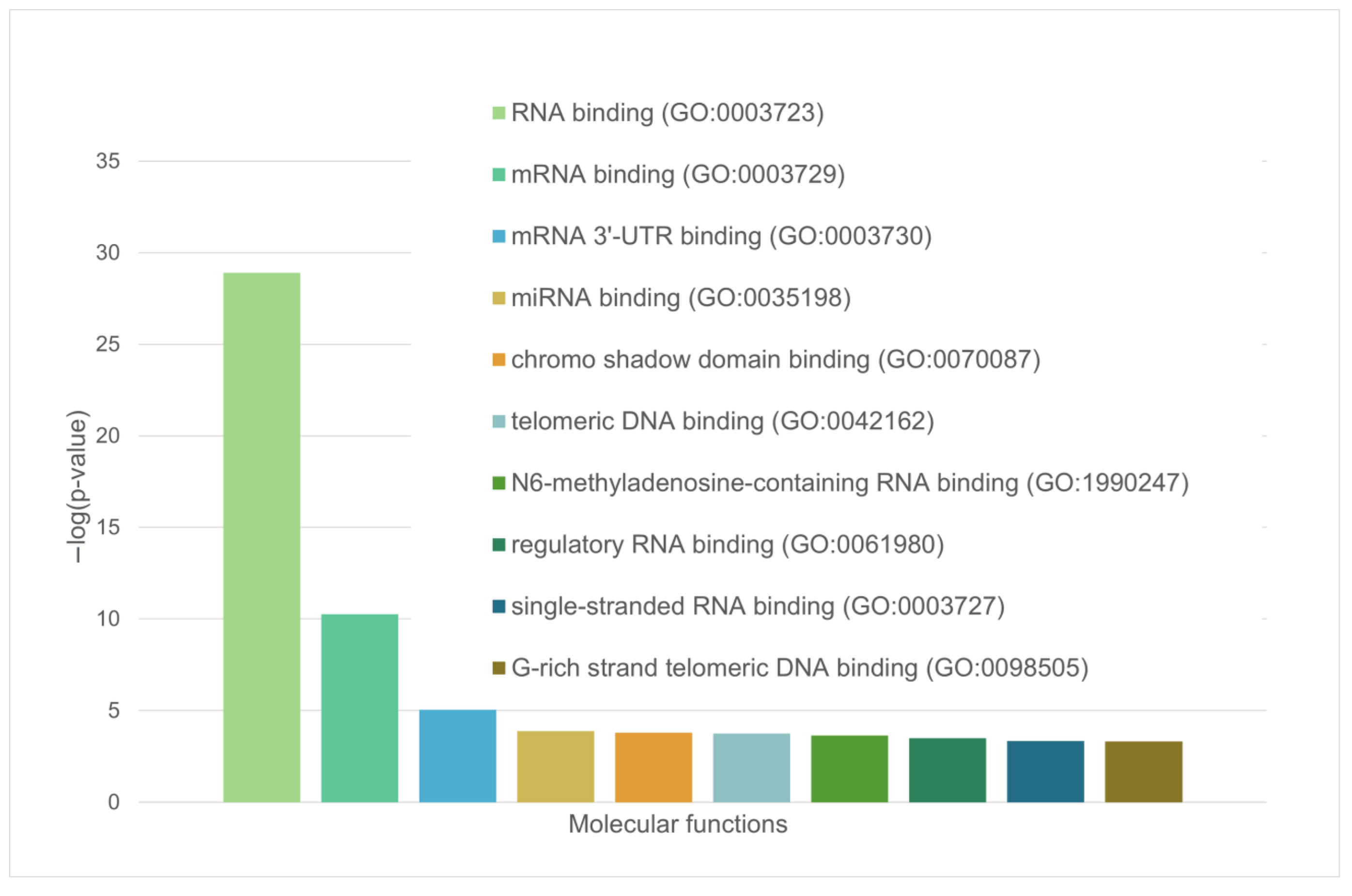Click the −log(p-value) y-axis title

[78, 486]
